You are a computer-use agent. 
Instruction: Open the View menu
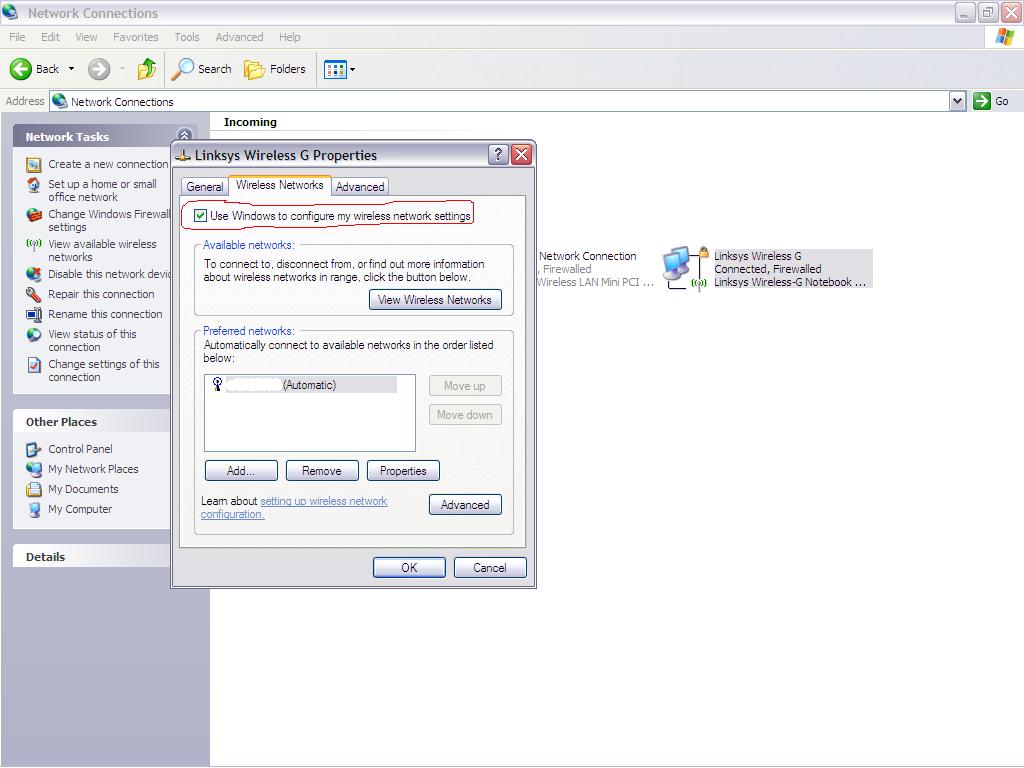click(86, 37)
